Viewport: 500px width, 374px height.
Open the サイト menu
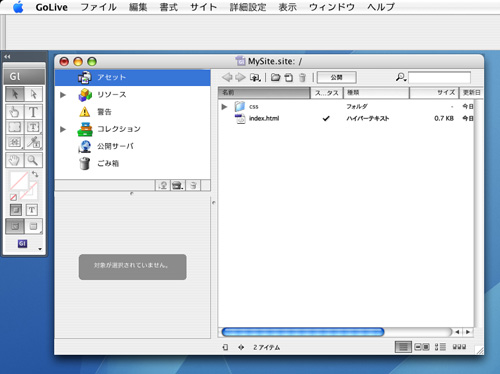pyautogui.click(x=203, y=7)
